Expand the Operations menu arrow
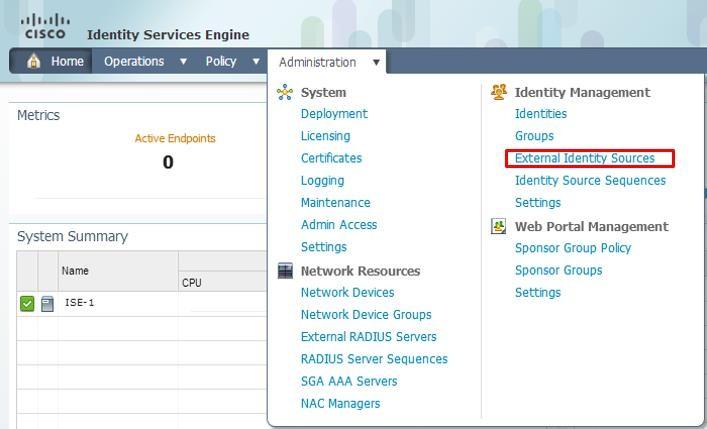 point(183,61)
